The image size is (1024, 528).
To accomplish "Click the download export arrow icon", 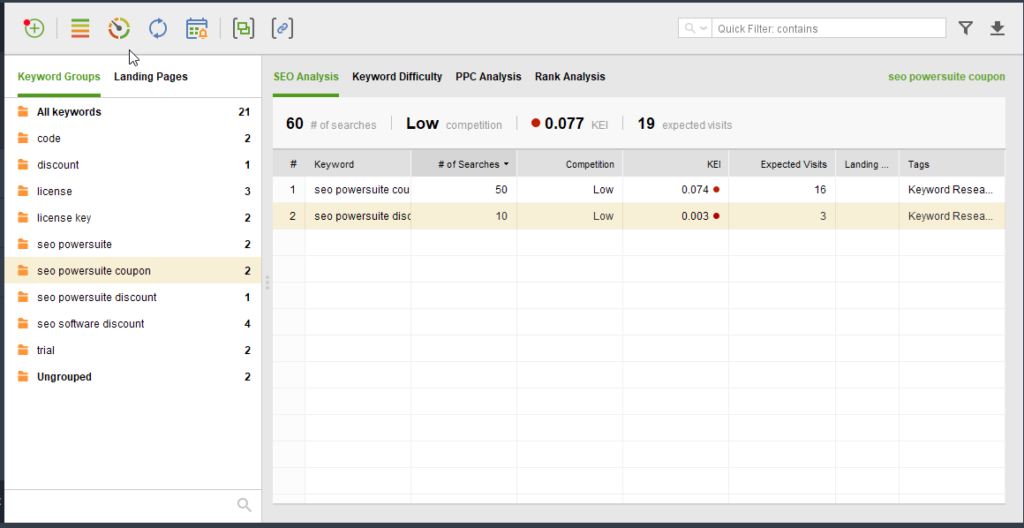I will click(x=997, y=28).
